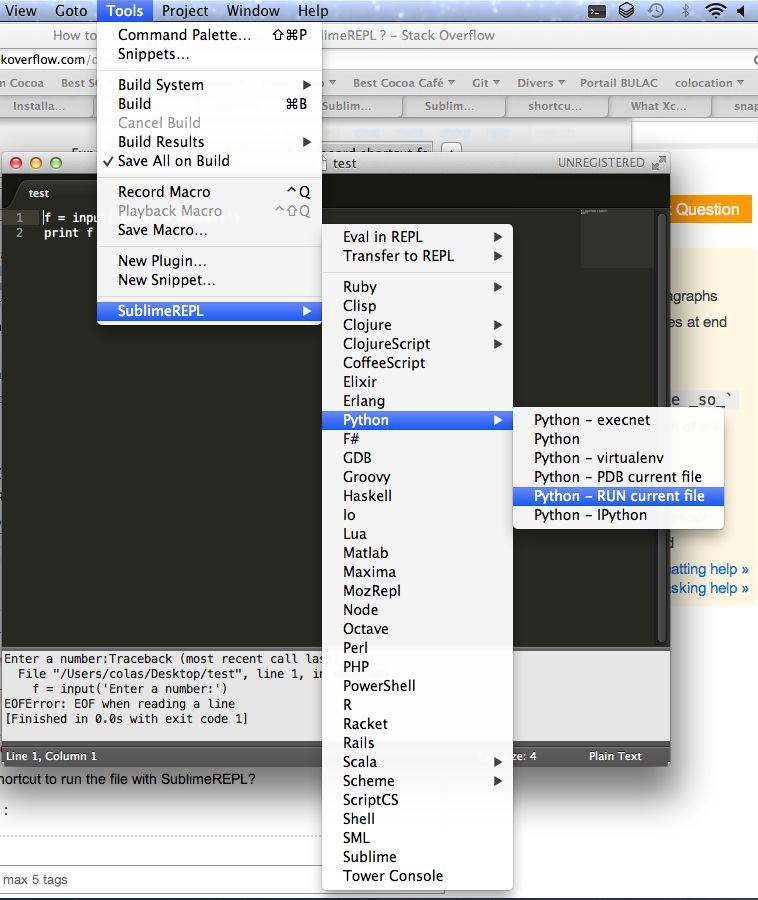Open the Bluetooth menu bar icon

pos(685,10)
